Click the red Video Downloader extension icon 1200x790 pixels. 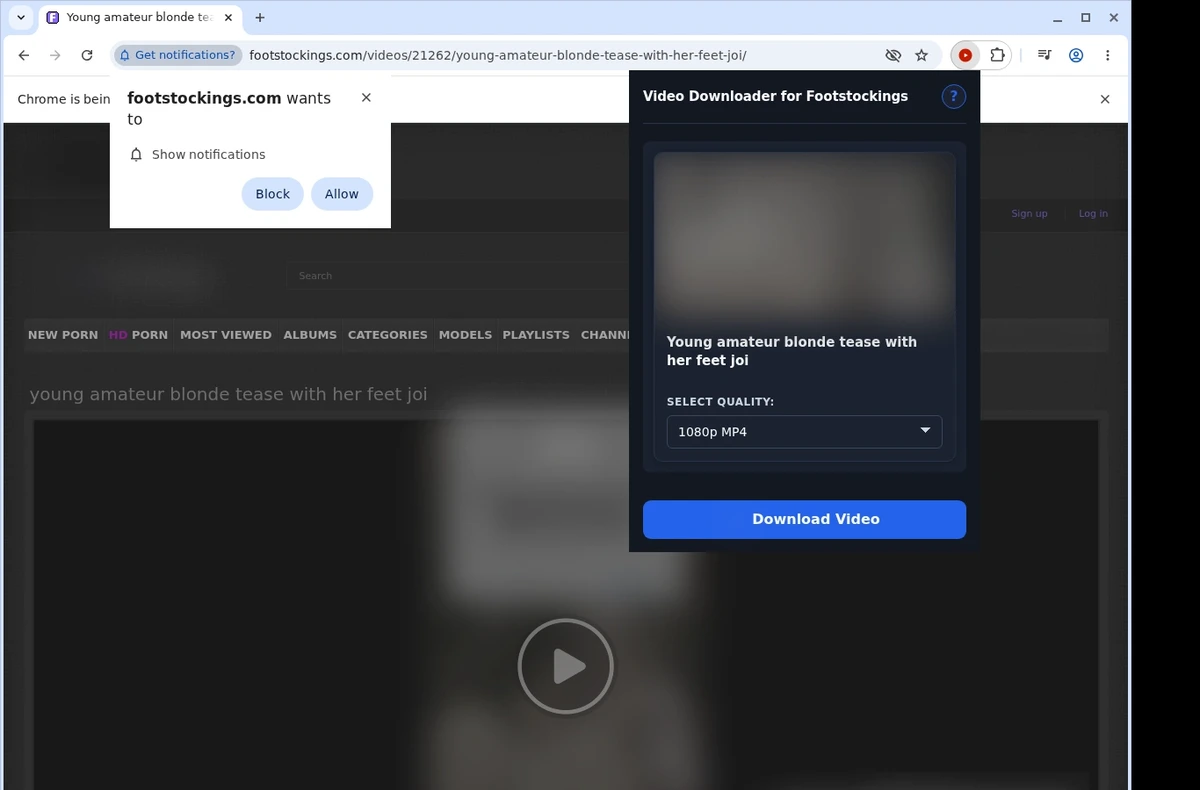click(965, 56)
